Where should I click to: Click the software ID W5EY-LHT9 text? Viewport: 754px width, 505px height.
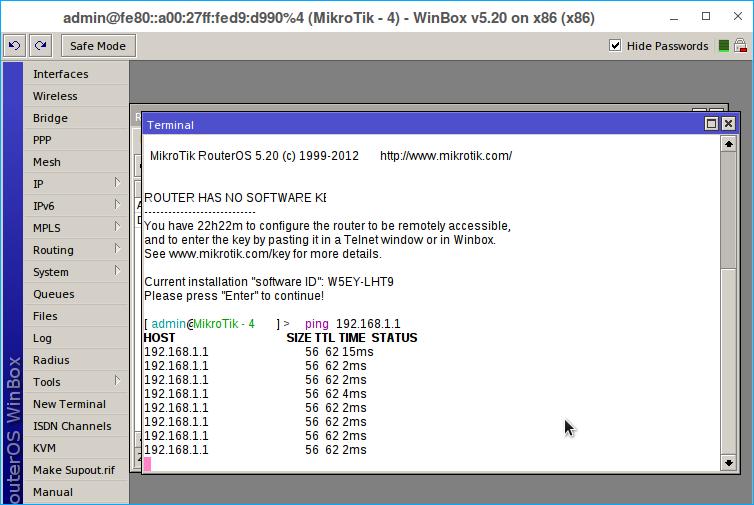[x=361, y=282]
